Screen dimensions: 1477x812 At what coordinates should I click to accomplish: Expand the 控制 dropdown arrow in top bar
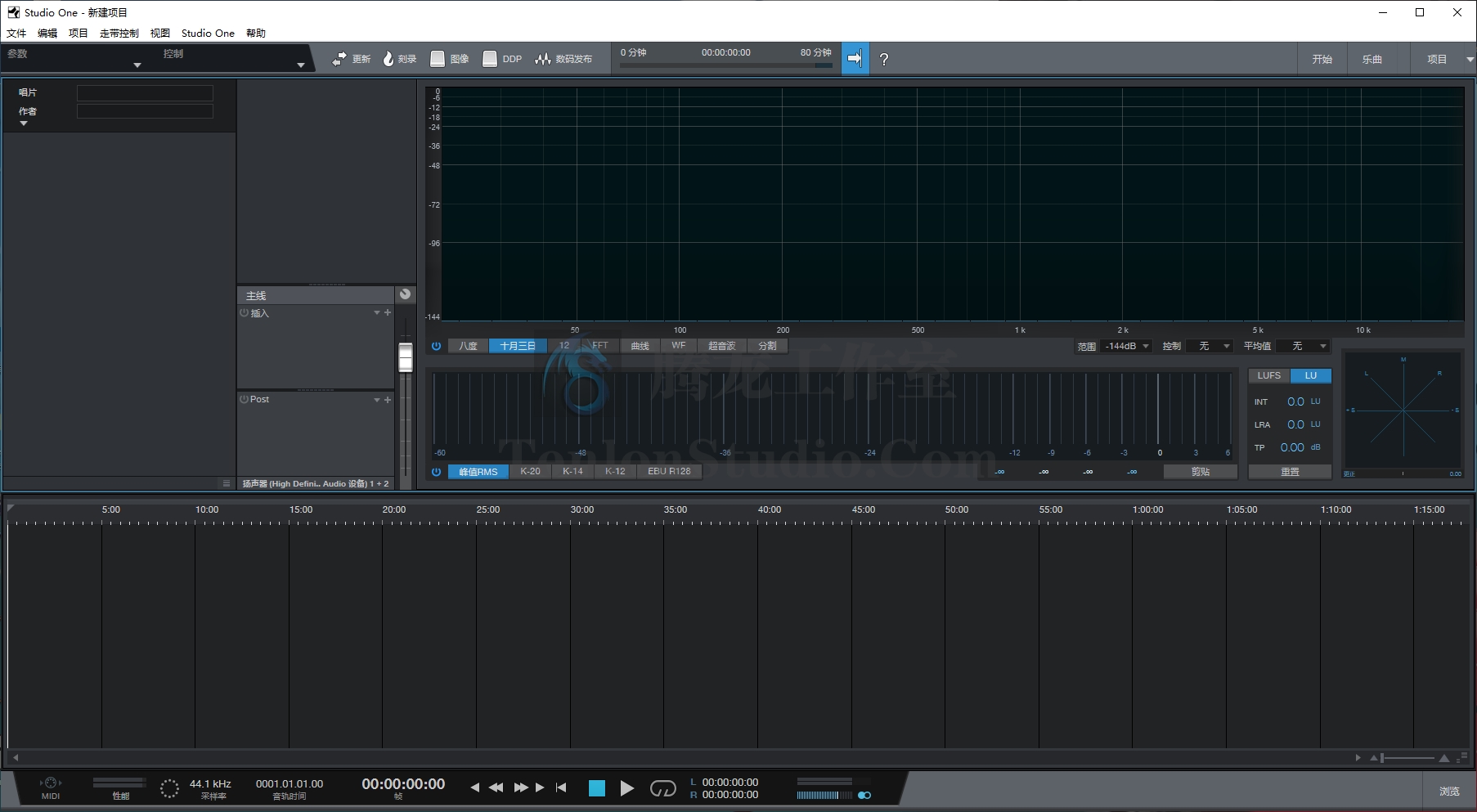click(301, 65)
